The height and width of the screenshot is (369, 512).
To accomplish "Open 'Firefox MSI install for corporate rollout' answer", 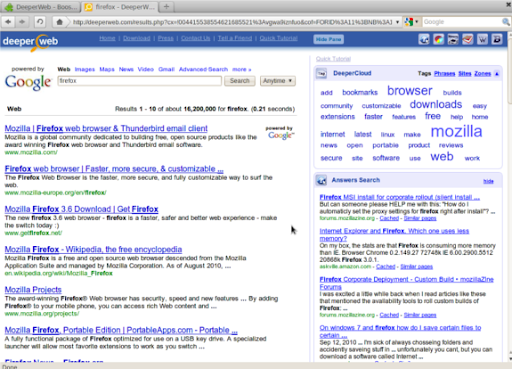I will click(x=400, y=197).
